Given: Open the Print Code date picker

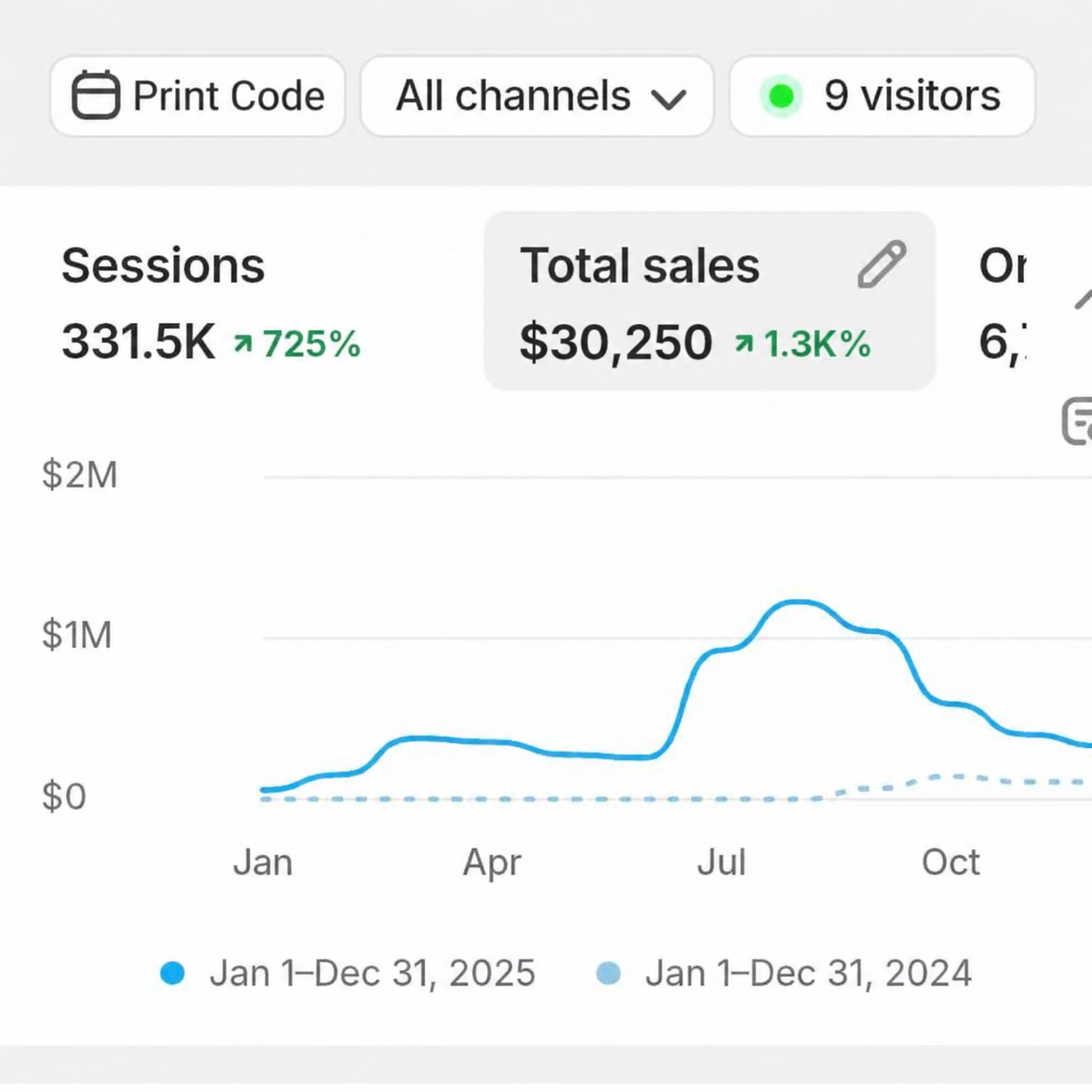Looking at the screenshot, I should 198,96.
